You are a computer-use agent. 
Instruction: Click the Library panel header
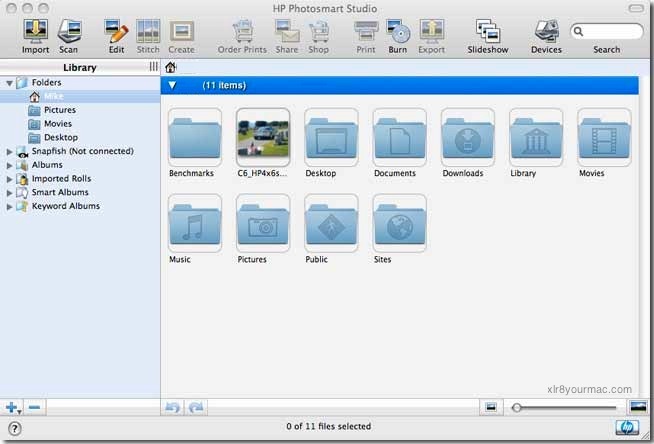tap(79, 67)
